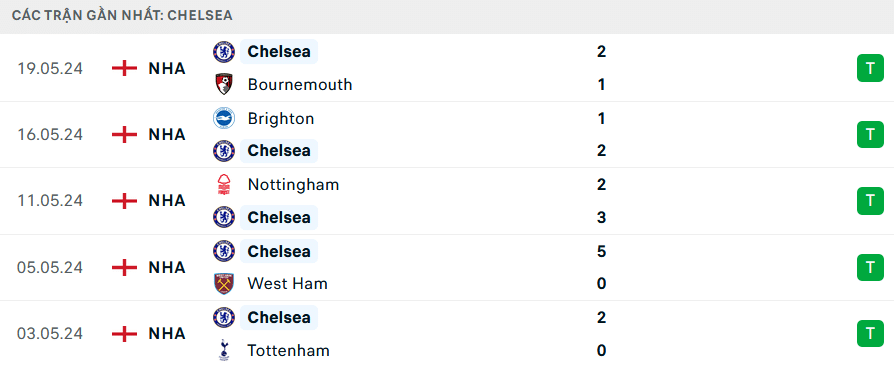Screen dimensions: 894x367
Task: Open the Tottenham team link
Action: coord(288,350)
